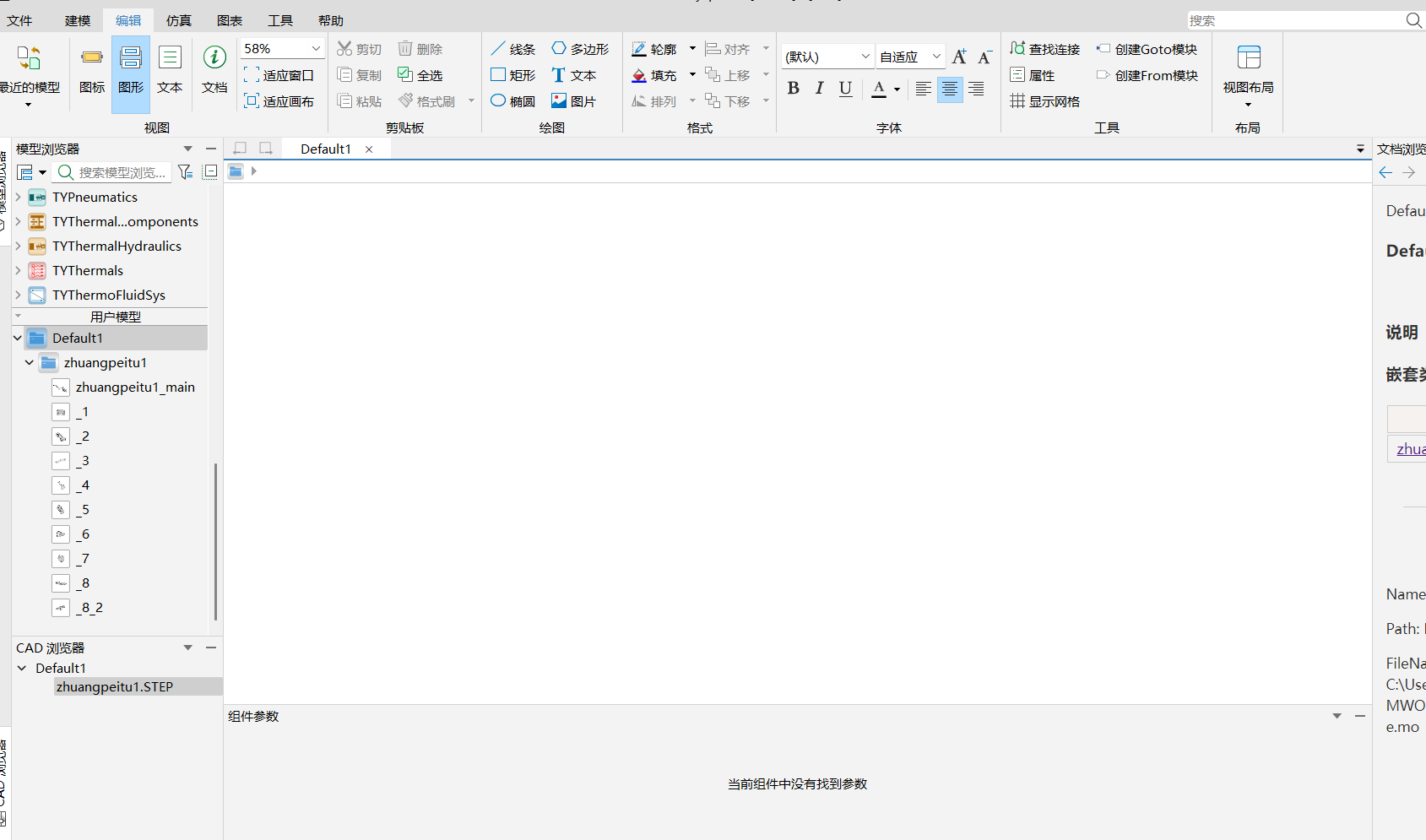Open 视图布局 view layout menu

pyautogui.click(x=1248, y=76)
